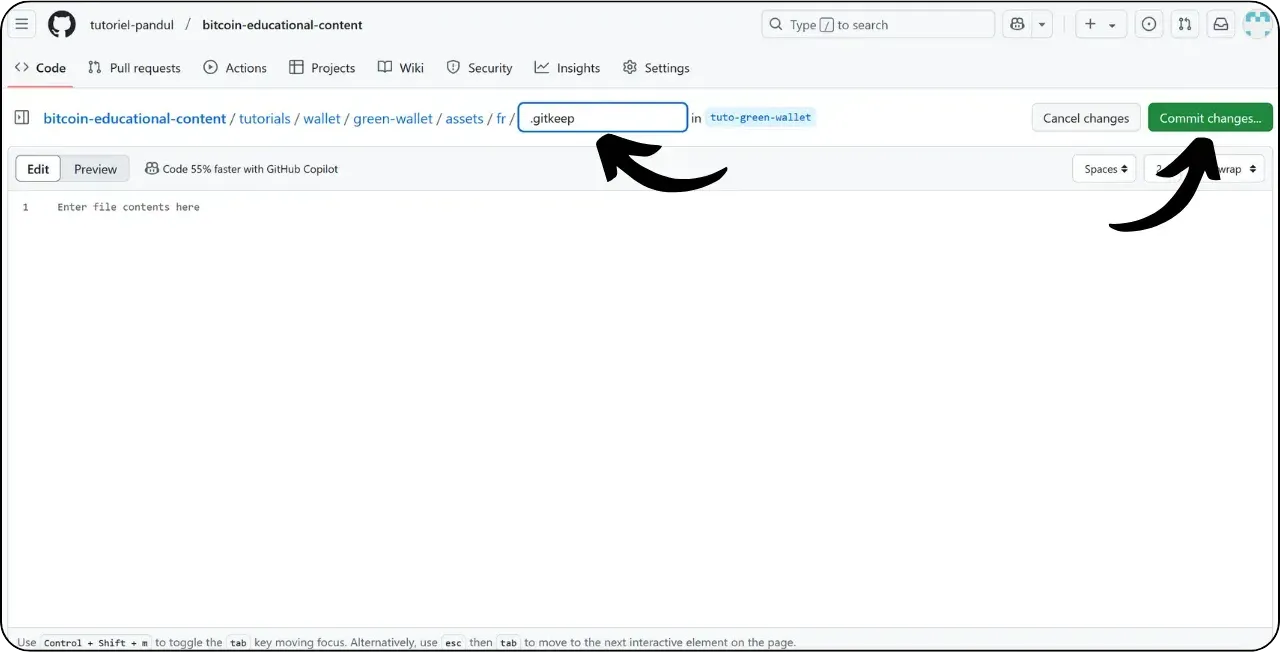1280x652 pixels.
Task: Open your profile avatar menu
Action: tap(1257, 24)
